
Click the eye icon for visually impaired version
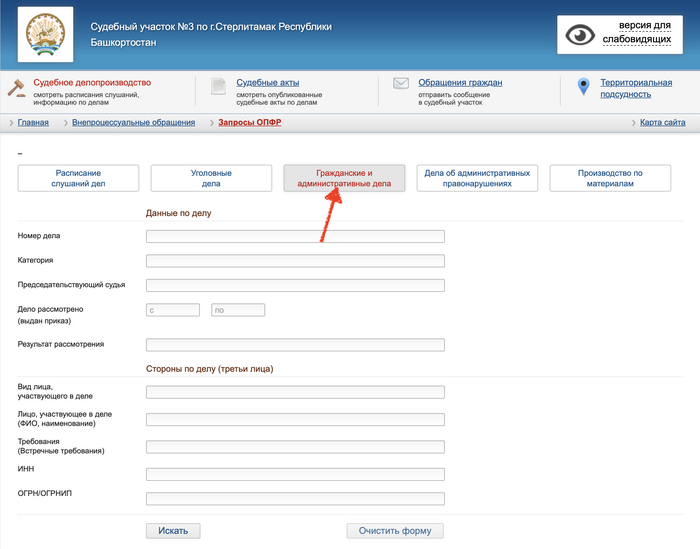(580, 35)
